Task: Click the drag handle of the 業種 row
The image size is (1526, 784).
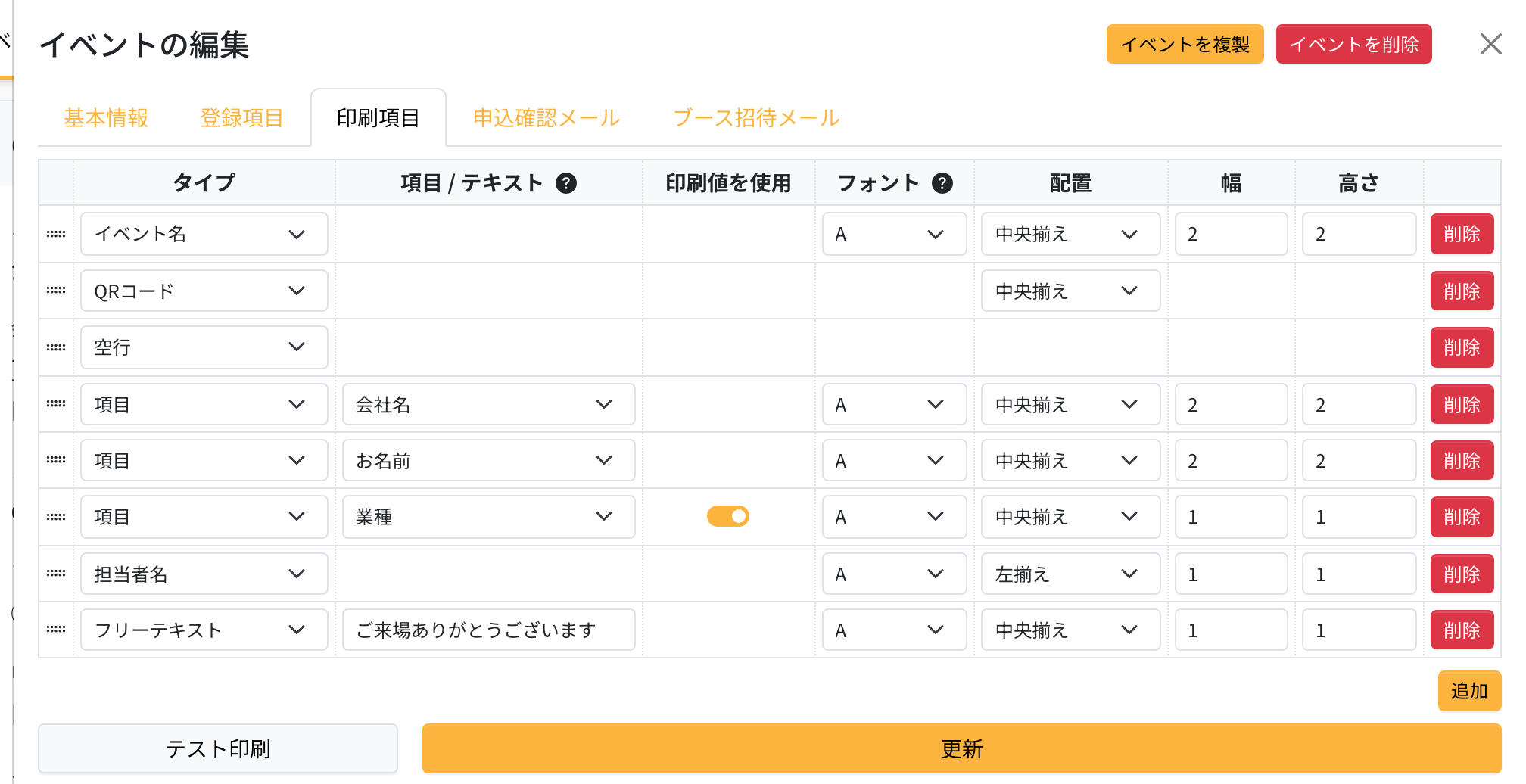Action: click(56, 517)
